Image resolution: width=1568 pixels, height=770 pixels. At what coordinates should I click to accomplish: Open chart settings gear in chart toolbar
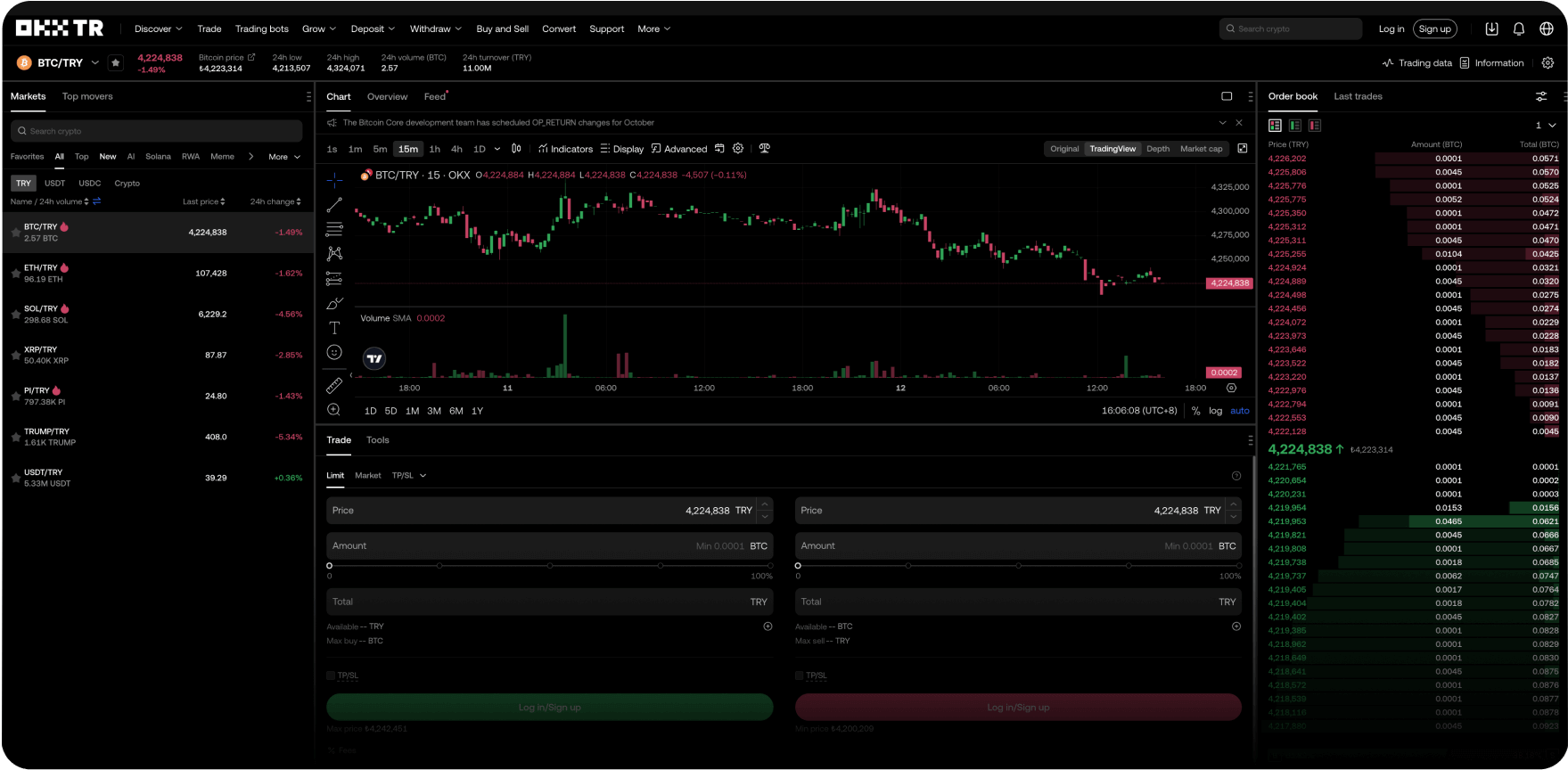tap(738, 149)
